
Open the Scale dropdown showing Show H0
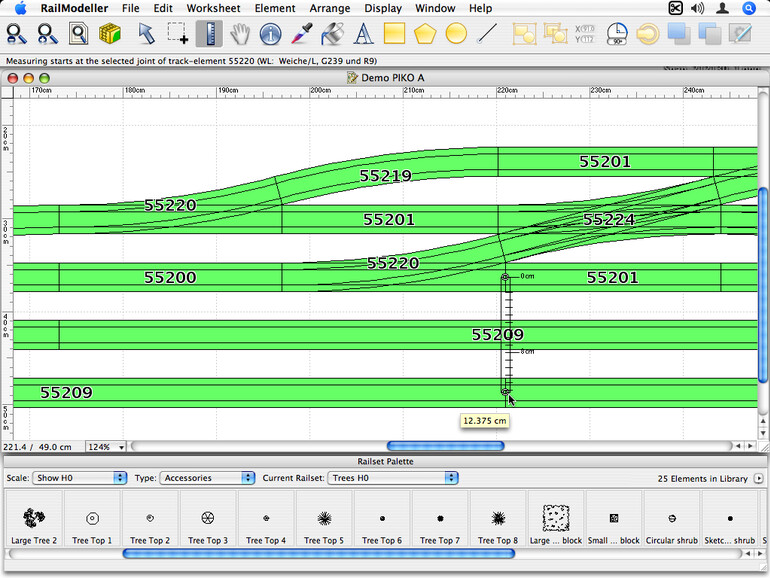coord(80,478)
